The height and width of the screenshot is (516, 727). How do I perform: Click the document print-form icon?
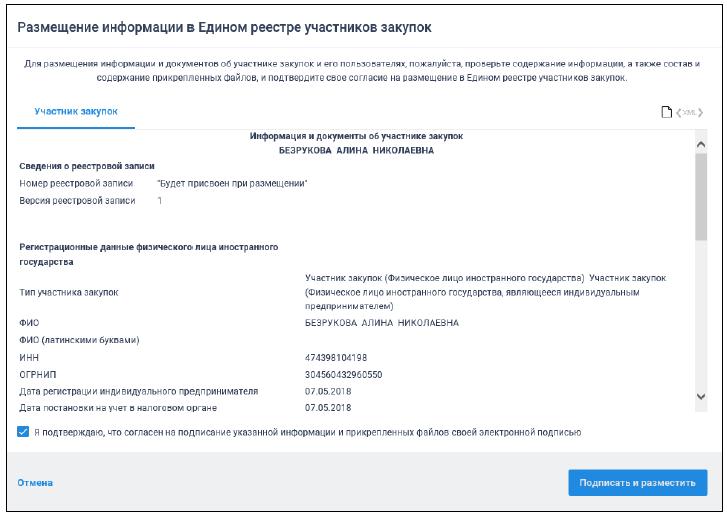[666, 111]
